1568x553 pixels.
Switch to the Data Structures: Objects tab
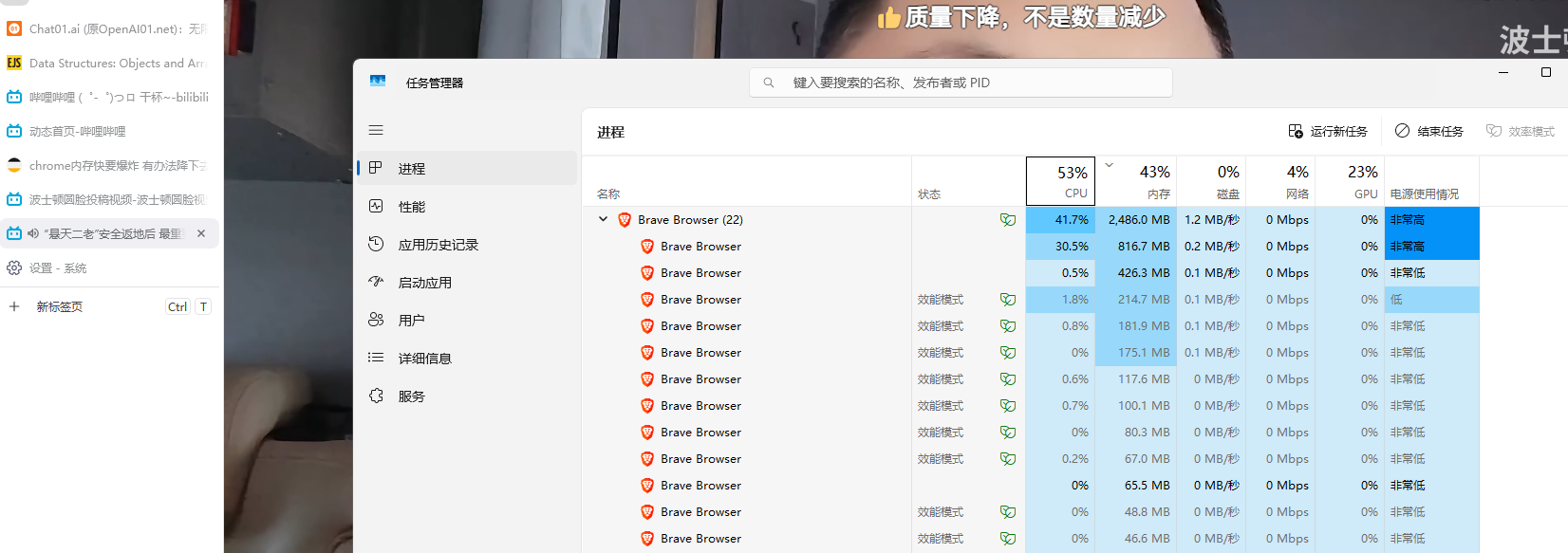(x=110, y=63)
